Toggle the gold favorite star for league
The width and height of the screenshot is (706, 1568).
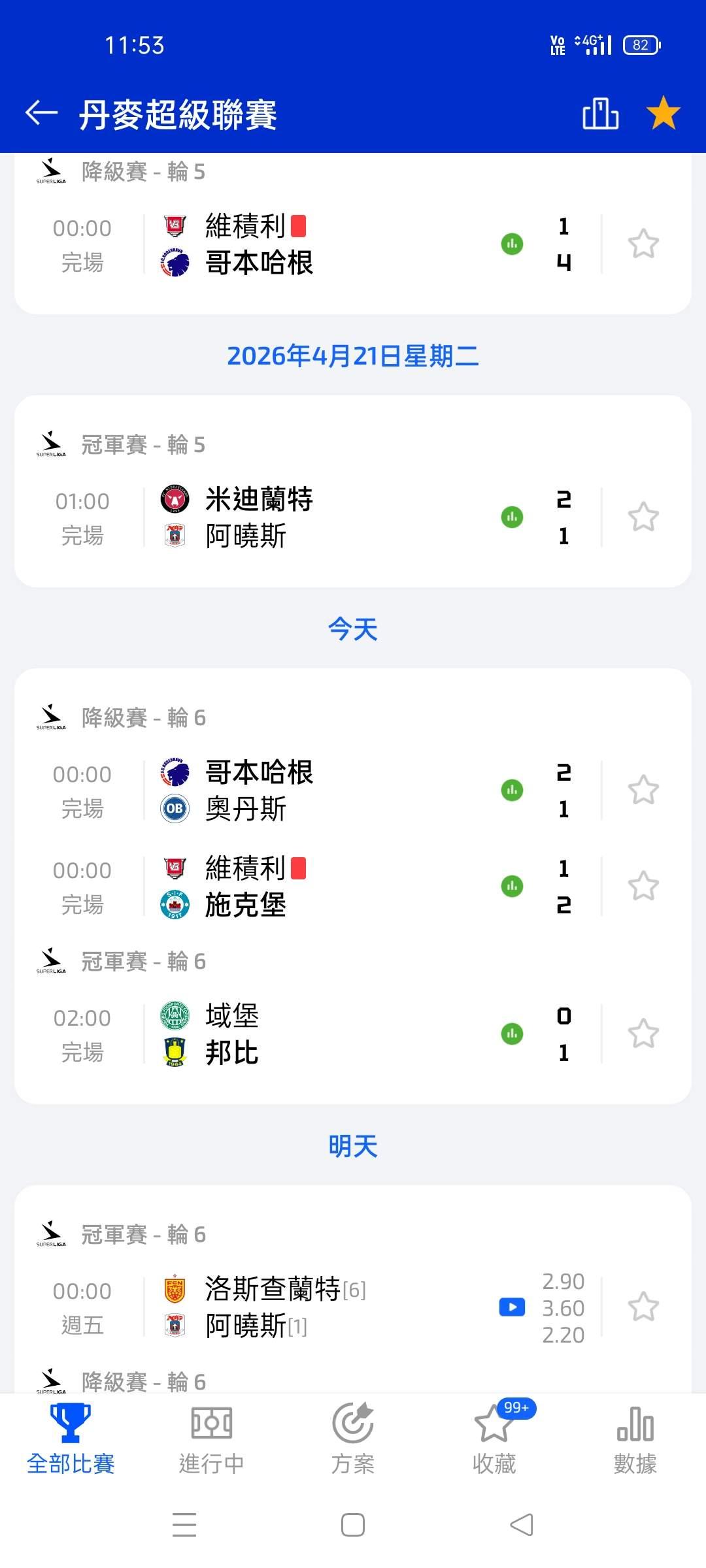tap(663, 113)
